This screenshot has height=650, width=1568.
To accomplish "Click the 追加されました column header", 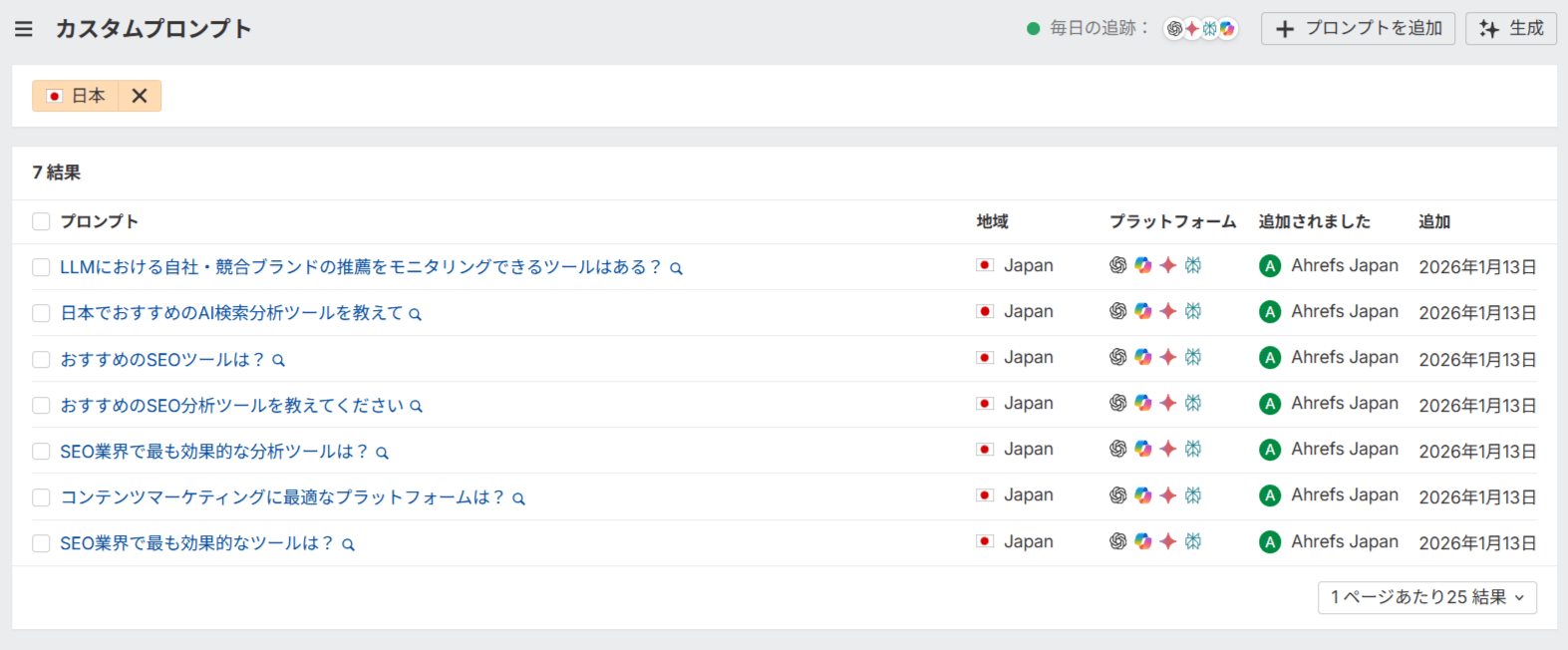I will [1314, 221].
